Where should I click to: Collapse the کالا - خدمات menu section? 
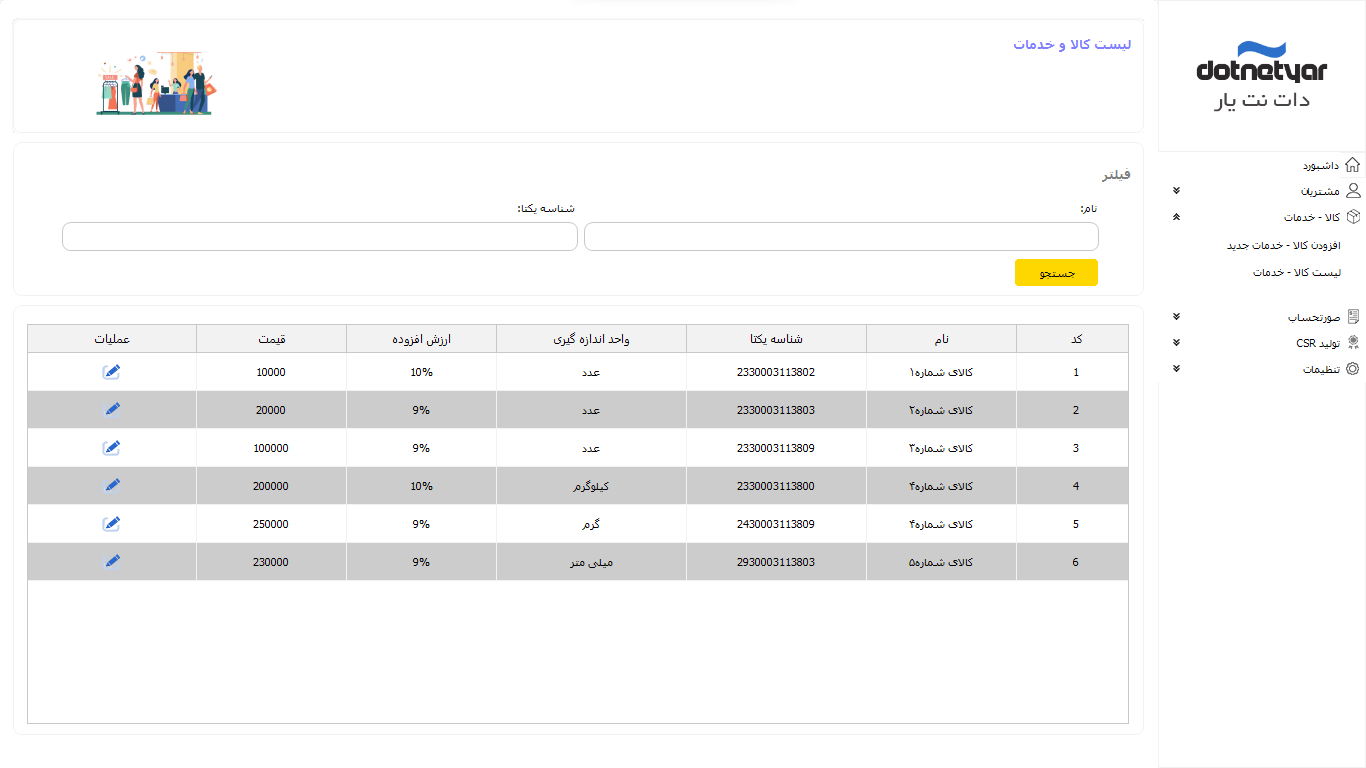point(1176,217)
